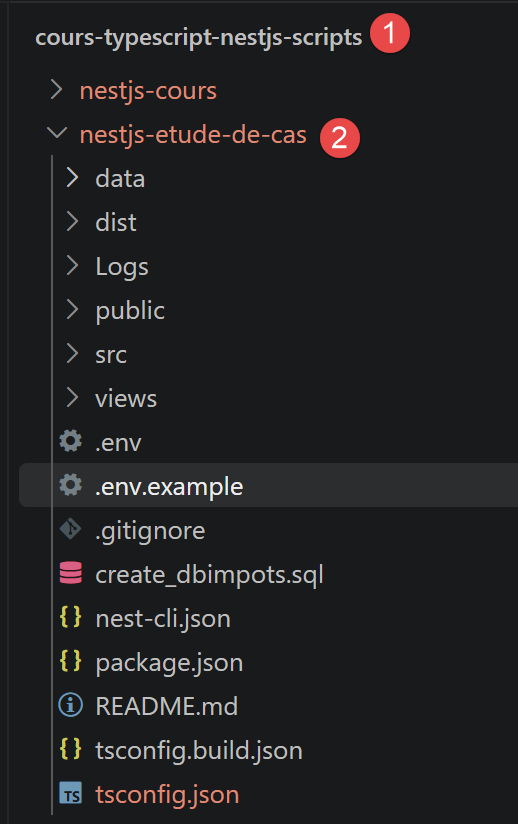Click the TS icon of tsconfig.json

(70, 794)
